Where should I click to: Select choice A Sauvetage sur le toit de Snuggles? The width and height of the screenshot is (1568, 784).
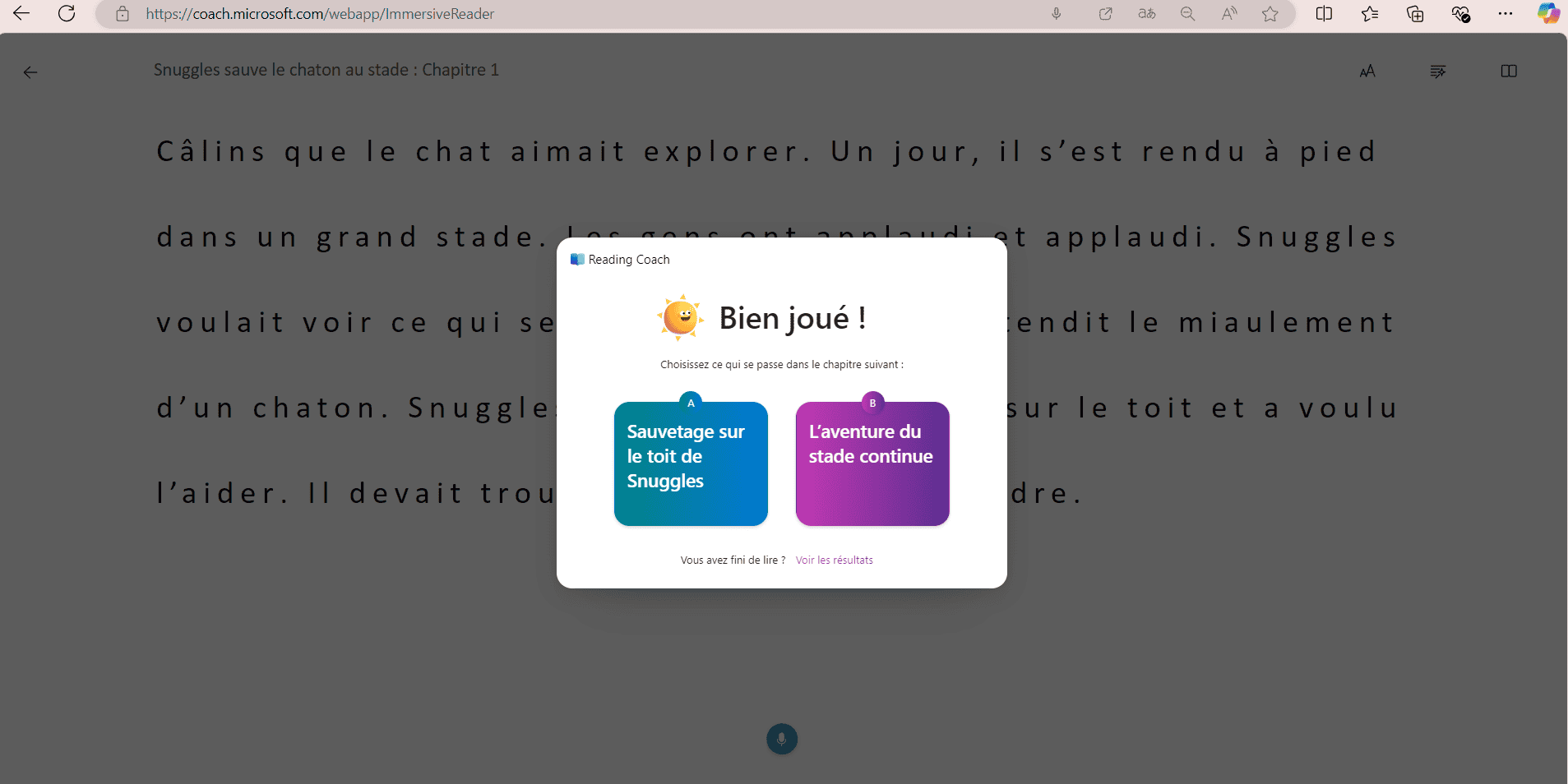click(x=690, y=463)
